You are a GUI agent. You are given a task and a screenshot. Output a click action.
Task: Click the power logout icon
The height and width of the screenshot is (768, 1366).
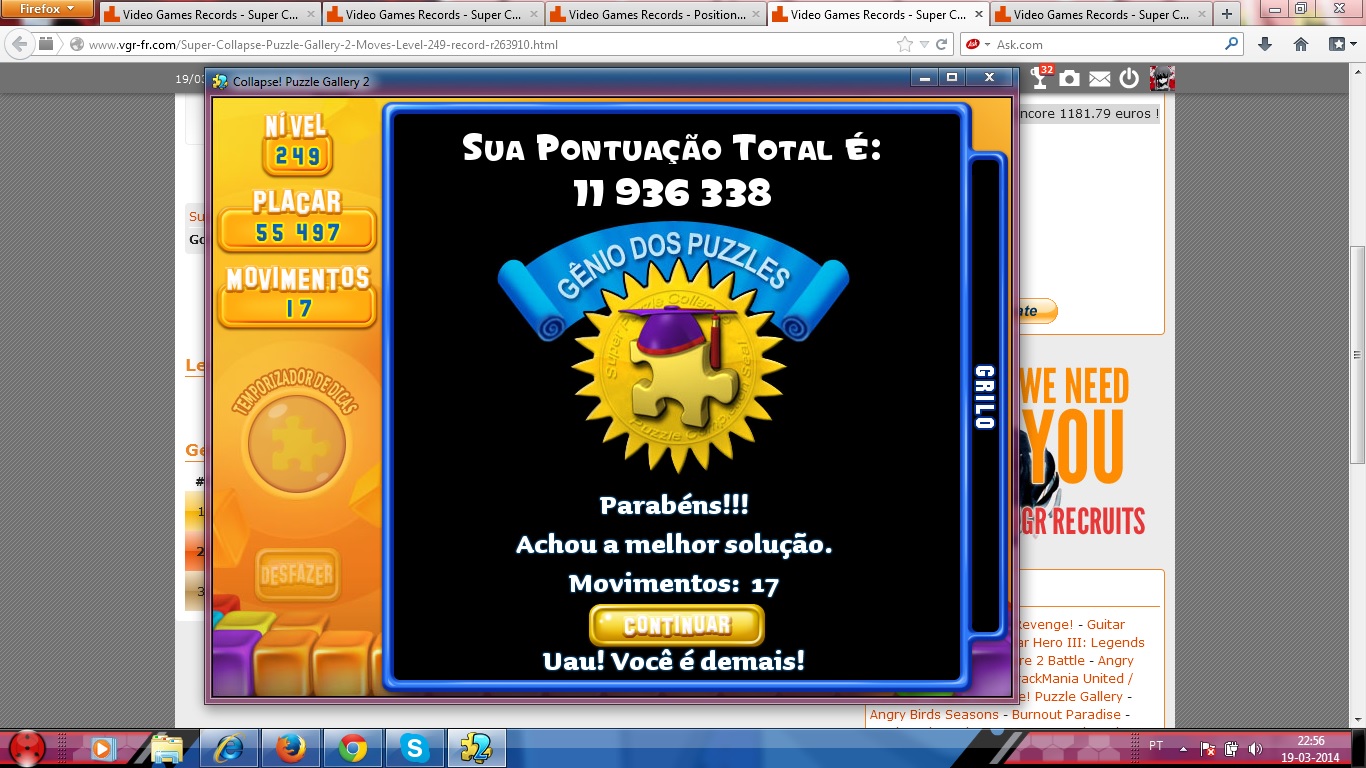(1129, 79)
